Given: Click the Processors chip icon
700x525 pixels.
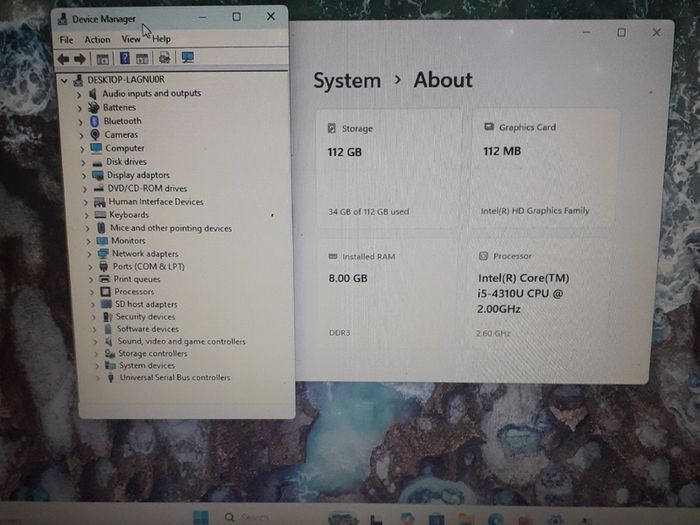Looking at the screenshot, I should tap(105, 292).
